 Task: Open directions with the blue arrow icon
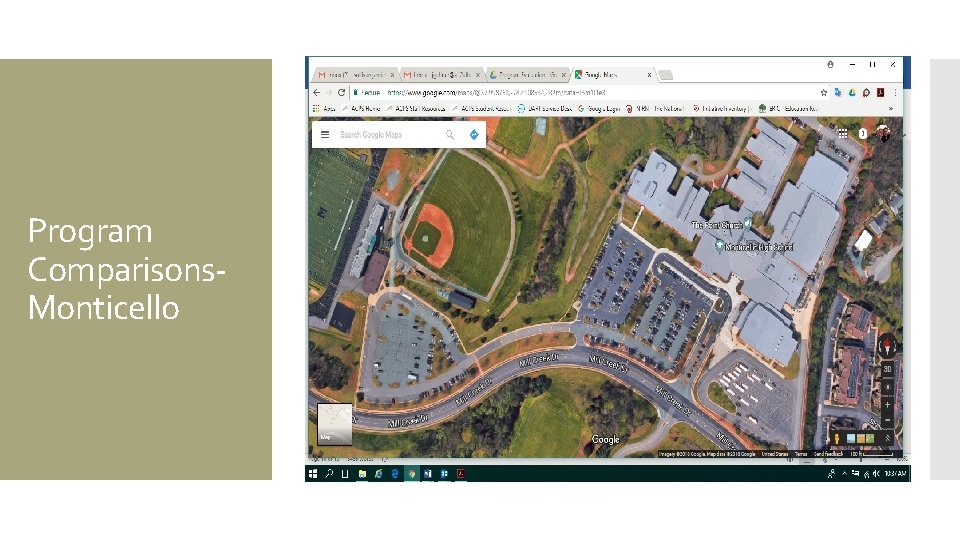click(474, 135)
